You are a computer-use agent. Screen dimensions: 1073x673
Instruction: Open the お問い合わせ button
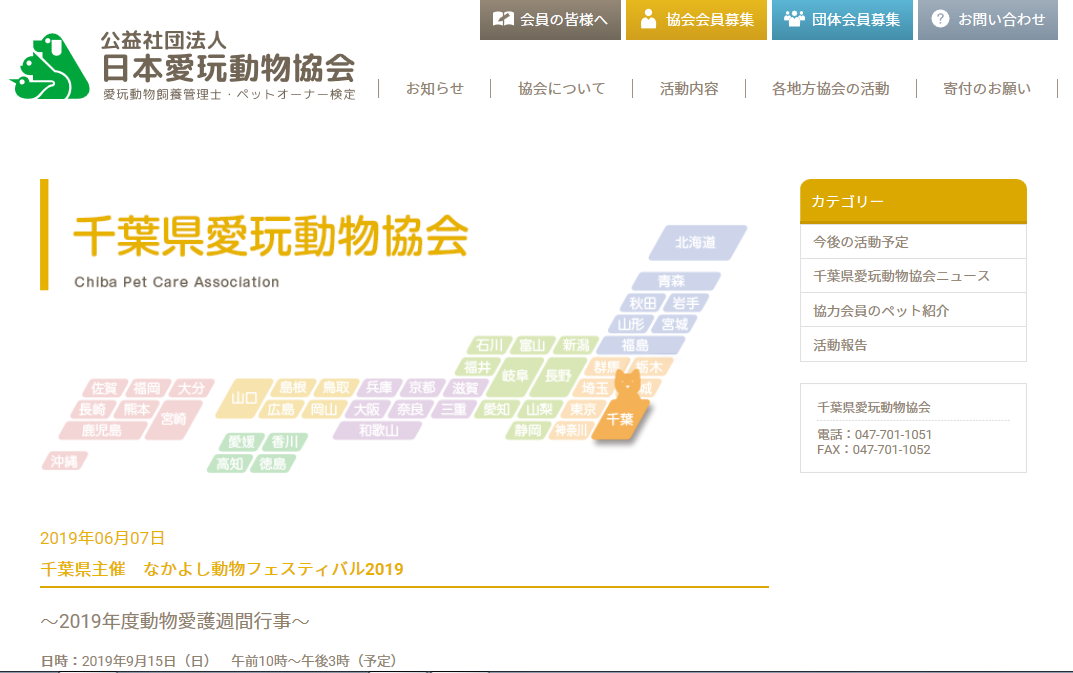pos(988,20)
